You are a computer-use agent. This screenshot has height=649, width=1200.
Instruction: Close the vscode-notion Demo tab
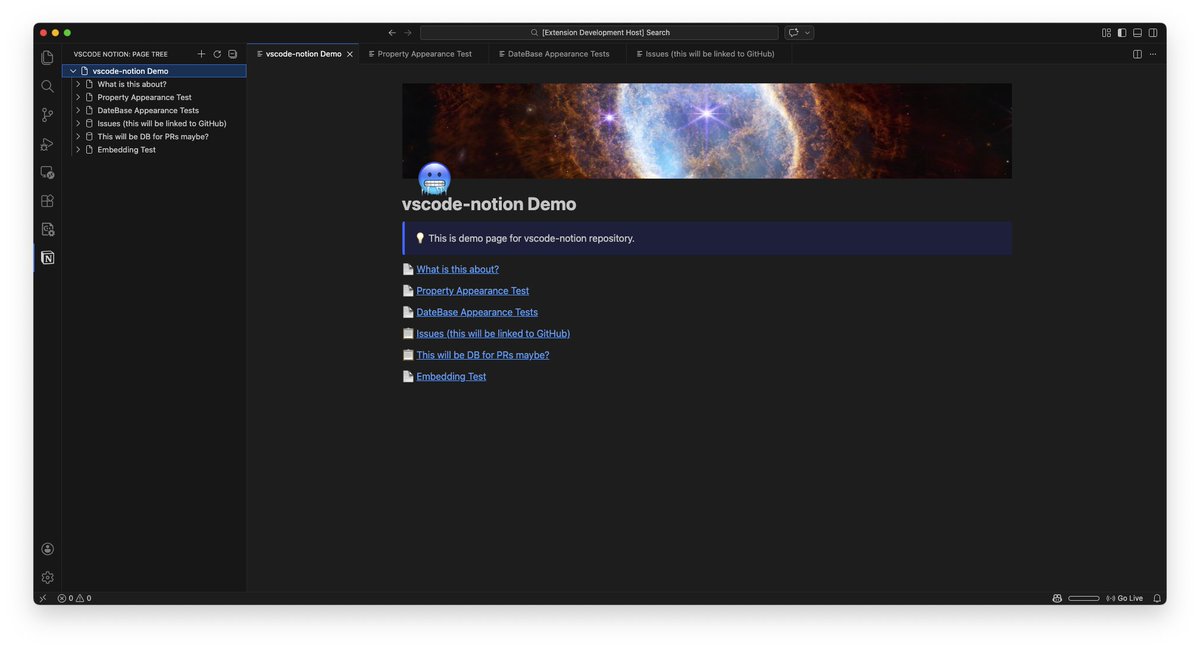click(x=350, y=54)
